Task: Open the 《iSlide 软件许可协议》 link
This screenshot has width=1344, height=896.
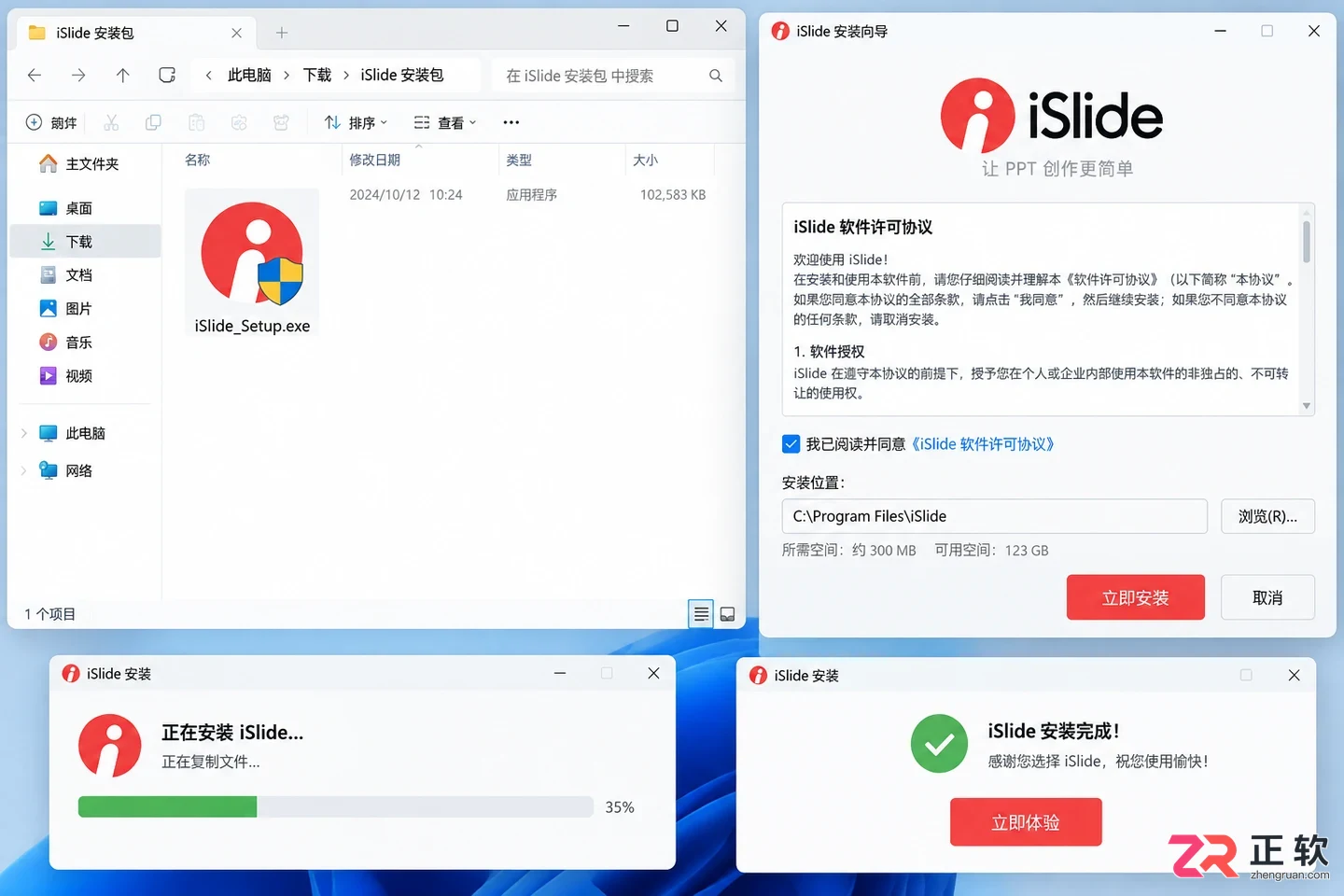Action: click(983, 444)
